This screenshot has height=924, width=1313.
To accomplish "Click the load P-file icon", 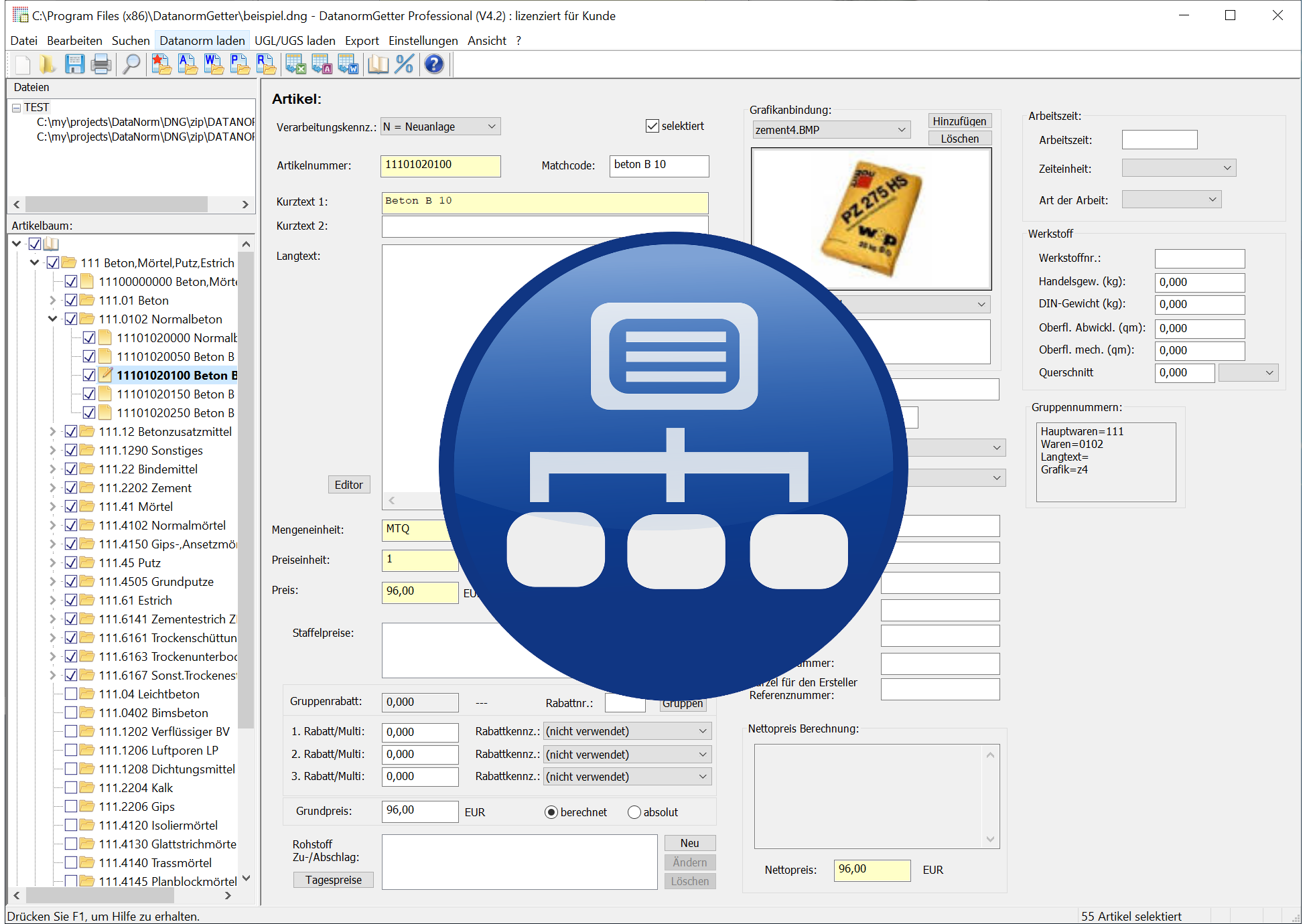I will 240,65.
